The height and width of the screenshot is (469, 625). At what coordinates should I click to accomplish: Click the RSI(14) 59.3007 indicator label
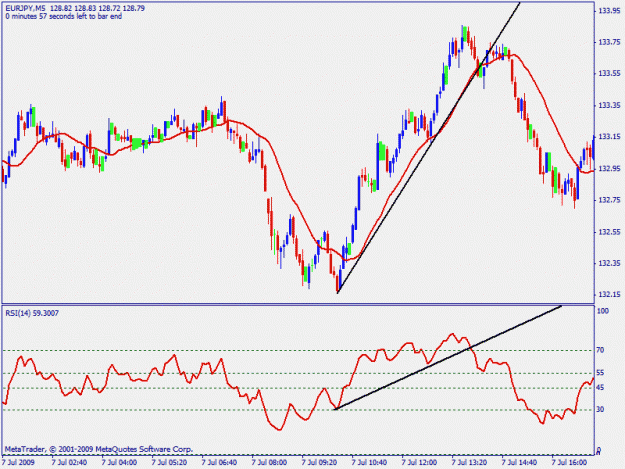pyautogui.click(x=32, y=313)
